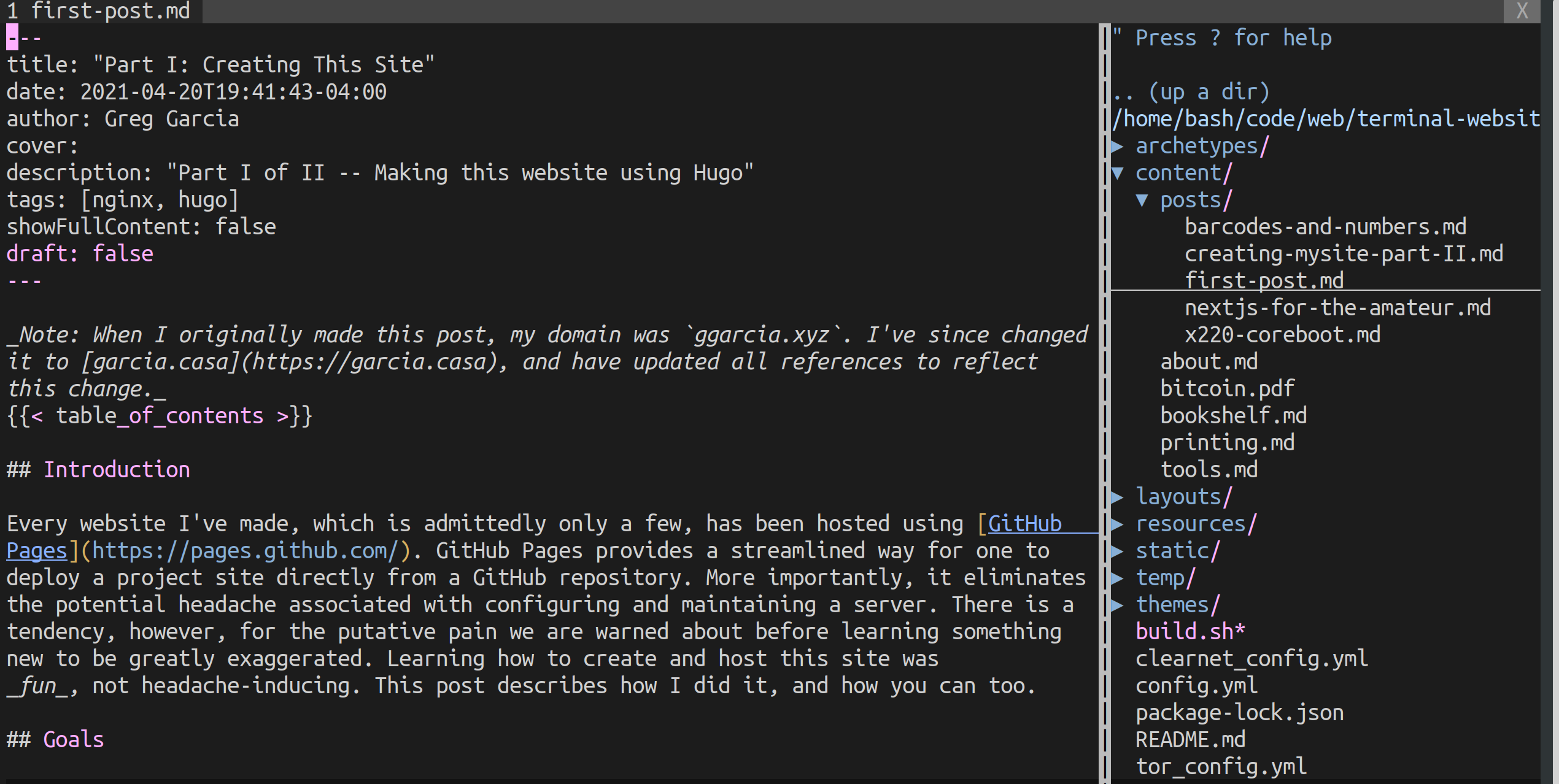Open the build.sh executable file
The image size is (1559, 784).
click(x=1191, y=632)
